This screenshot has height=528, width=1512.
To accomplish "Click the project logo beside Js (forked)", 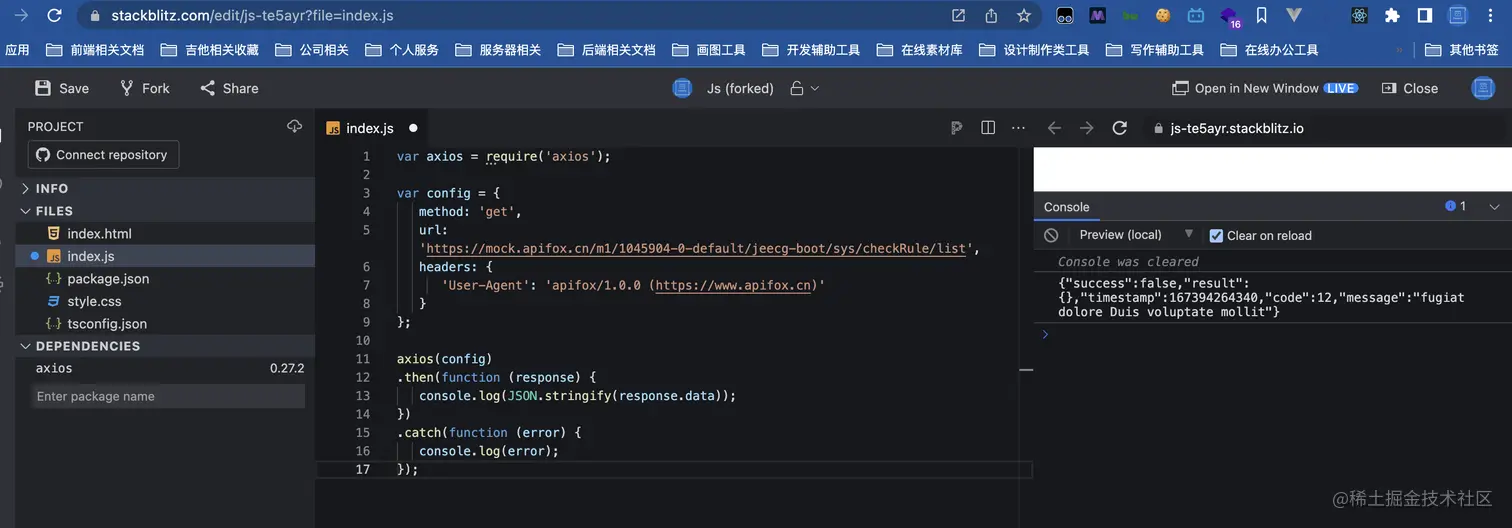I will [x=682, y=88].
